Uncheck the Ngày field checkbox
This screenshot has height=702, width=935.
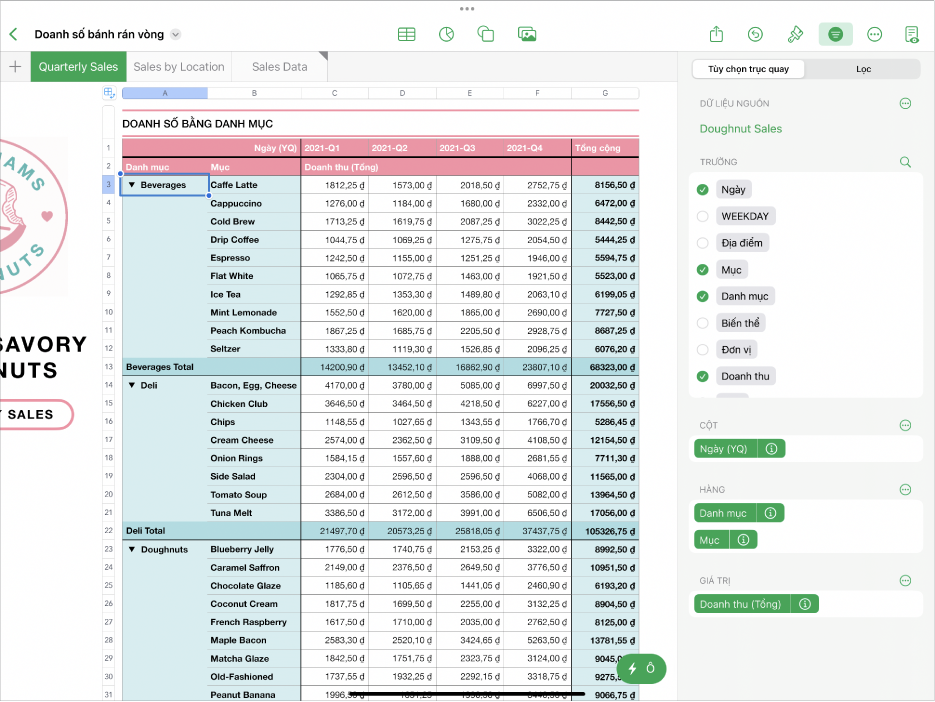click(702, 190)
